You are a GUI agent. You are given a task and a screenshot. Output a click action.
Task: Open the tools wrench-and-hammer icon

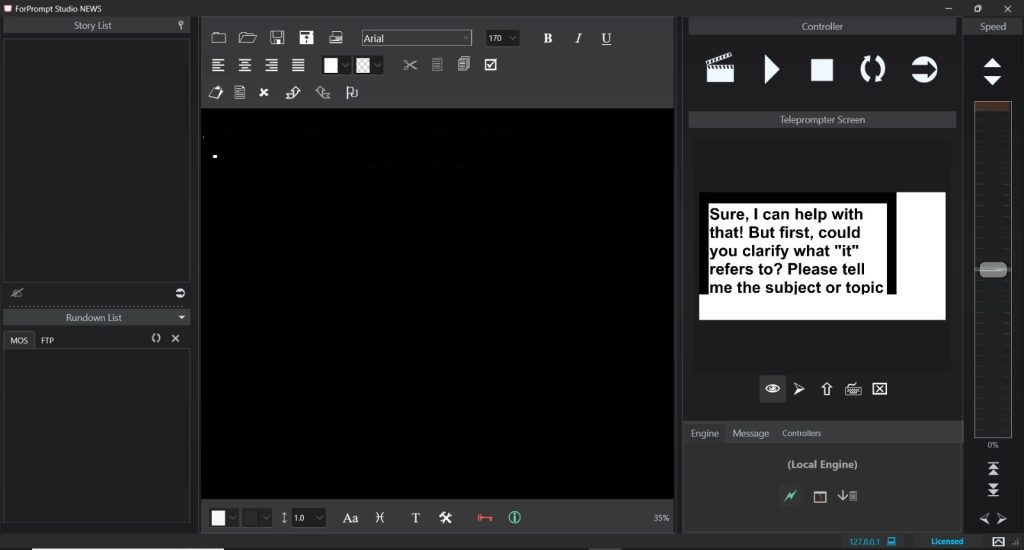(x=446, y=517)
